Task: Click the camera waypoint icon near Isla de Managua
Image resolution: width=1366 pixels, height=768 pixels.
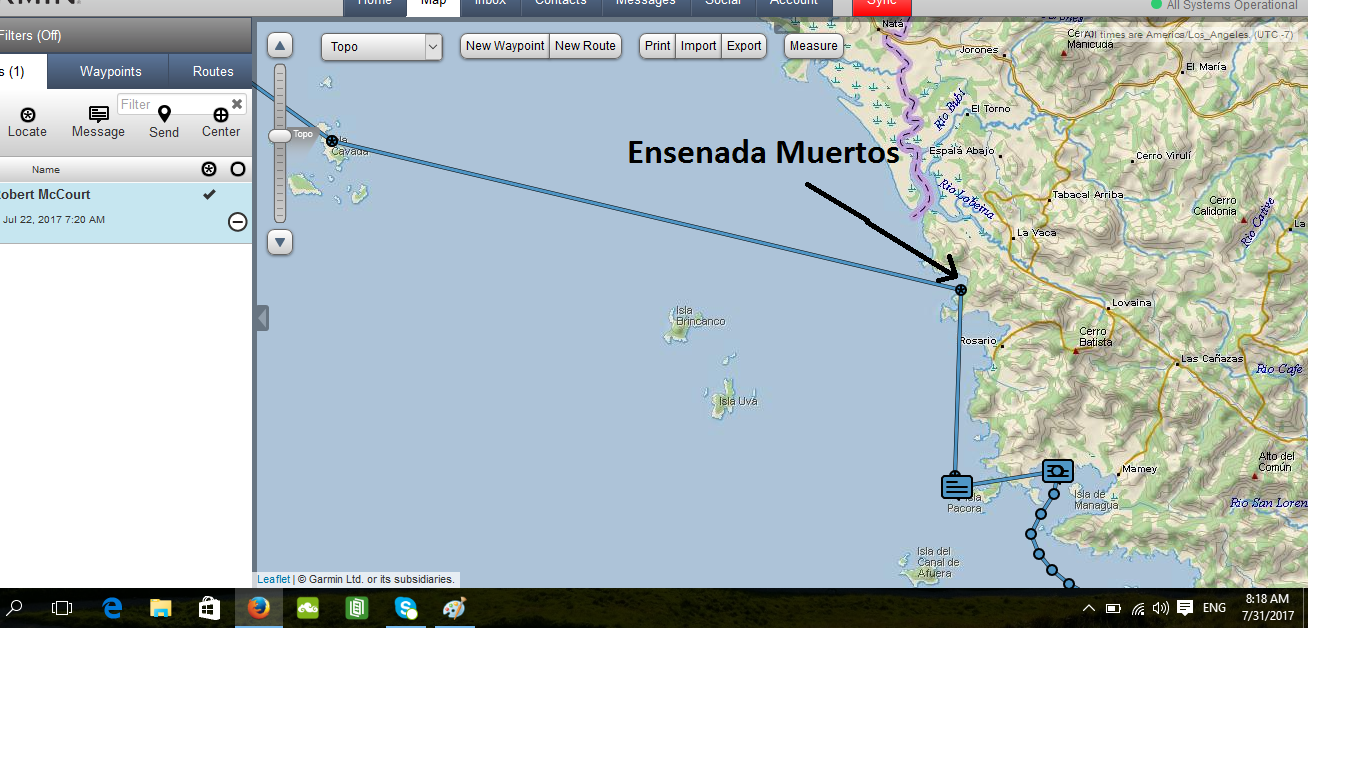Action: (x=1057, y=470)
